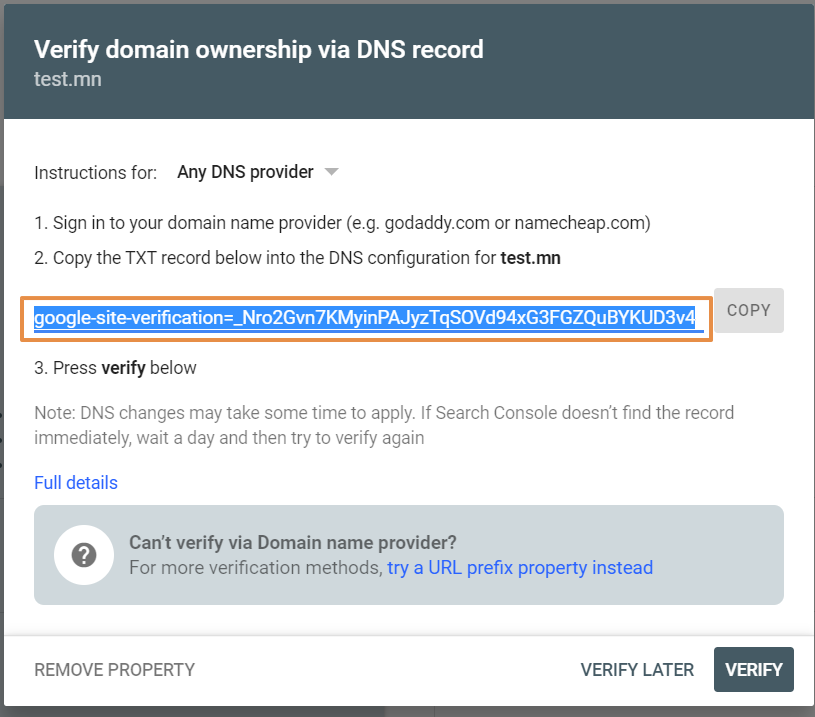Click the Instructions for label
815x717 pixels.
coord(96,173)
